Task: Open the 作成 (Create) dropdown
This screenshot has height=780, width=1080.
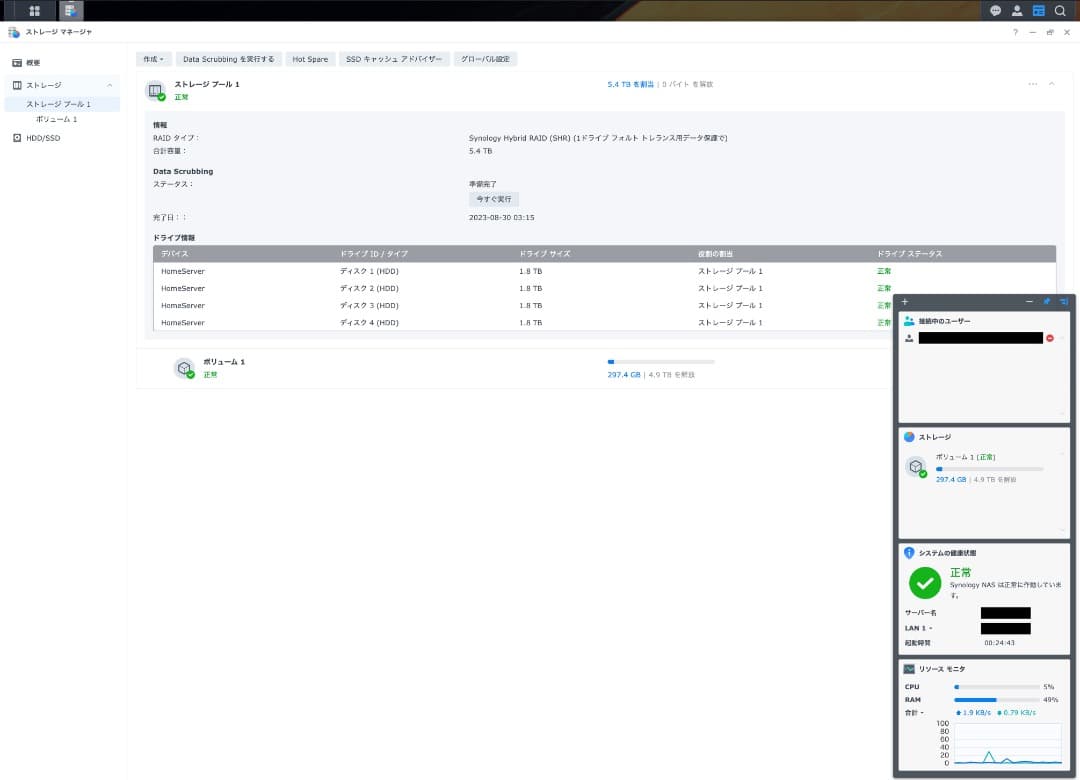Action: point(153,58)
